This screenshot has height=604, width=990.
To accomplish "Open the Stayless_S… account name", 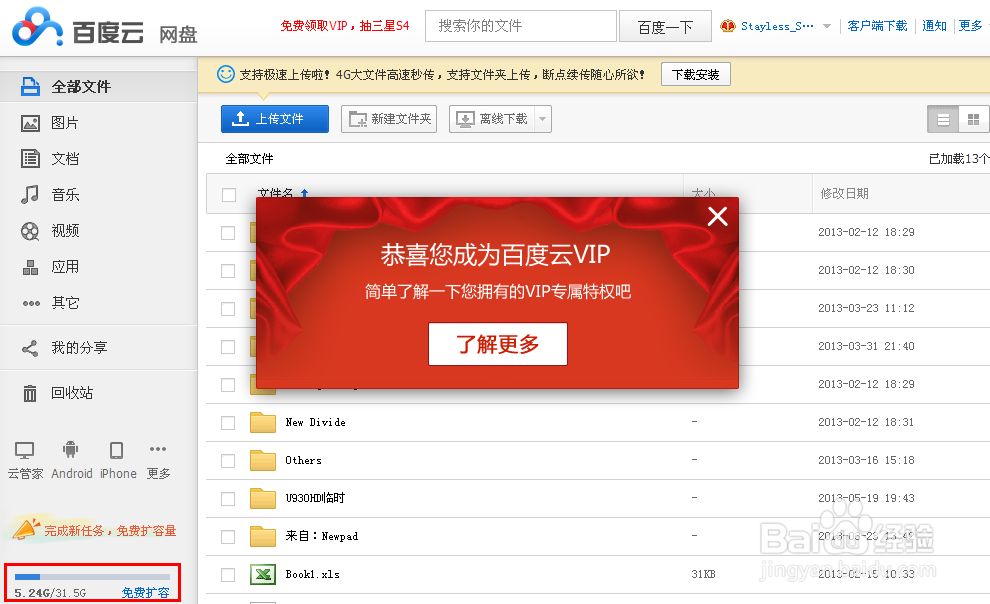I will pyautogui.click(x=777, y=26).
